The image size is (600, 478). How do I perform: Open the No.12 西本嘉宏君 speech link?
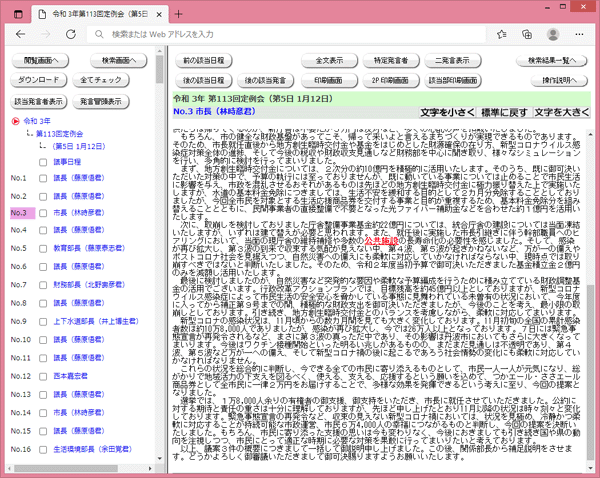70,376
